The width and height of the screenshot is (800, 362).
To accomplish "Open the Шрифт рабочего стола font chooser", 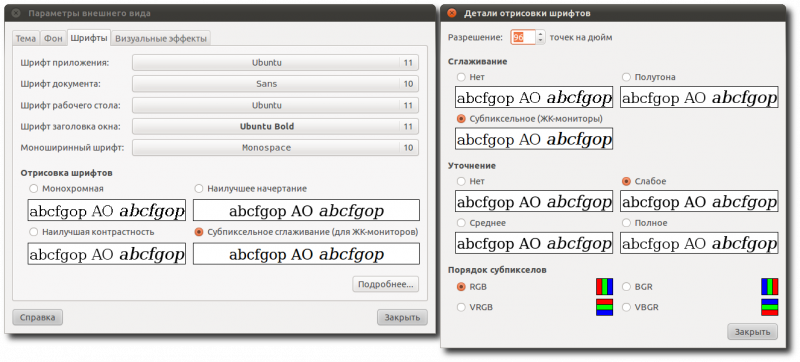I will 276,105.
